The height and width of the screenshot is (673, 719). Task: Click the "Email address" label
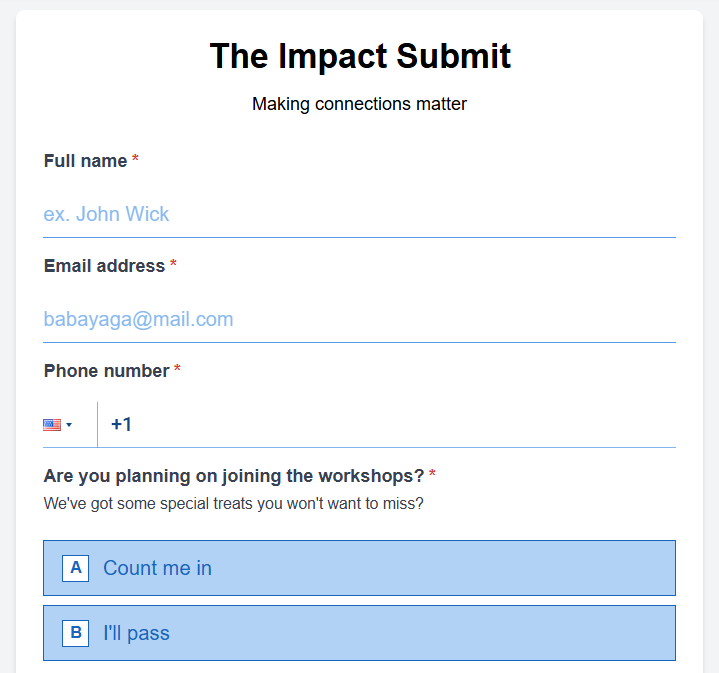click(104, 266)
